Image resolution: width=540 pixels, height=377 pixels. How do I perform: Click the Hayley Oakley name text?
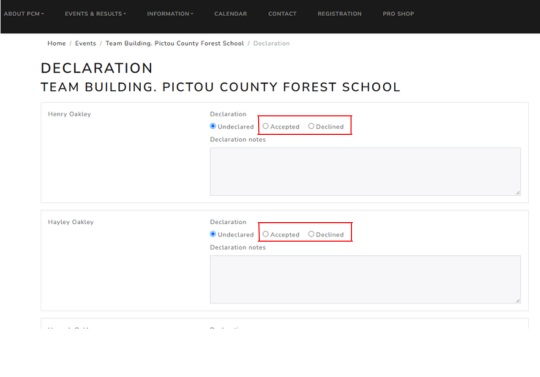tap(71, 222)
